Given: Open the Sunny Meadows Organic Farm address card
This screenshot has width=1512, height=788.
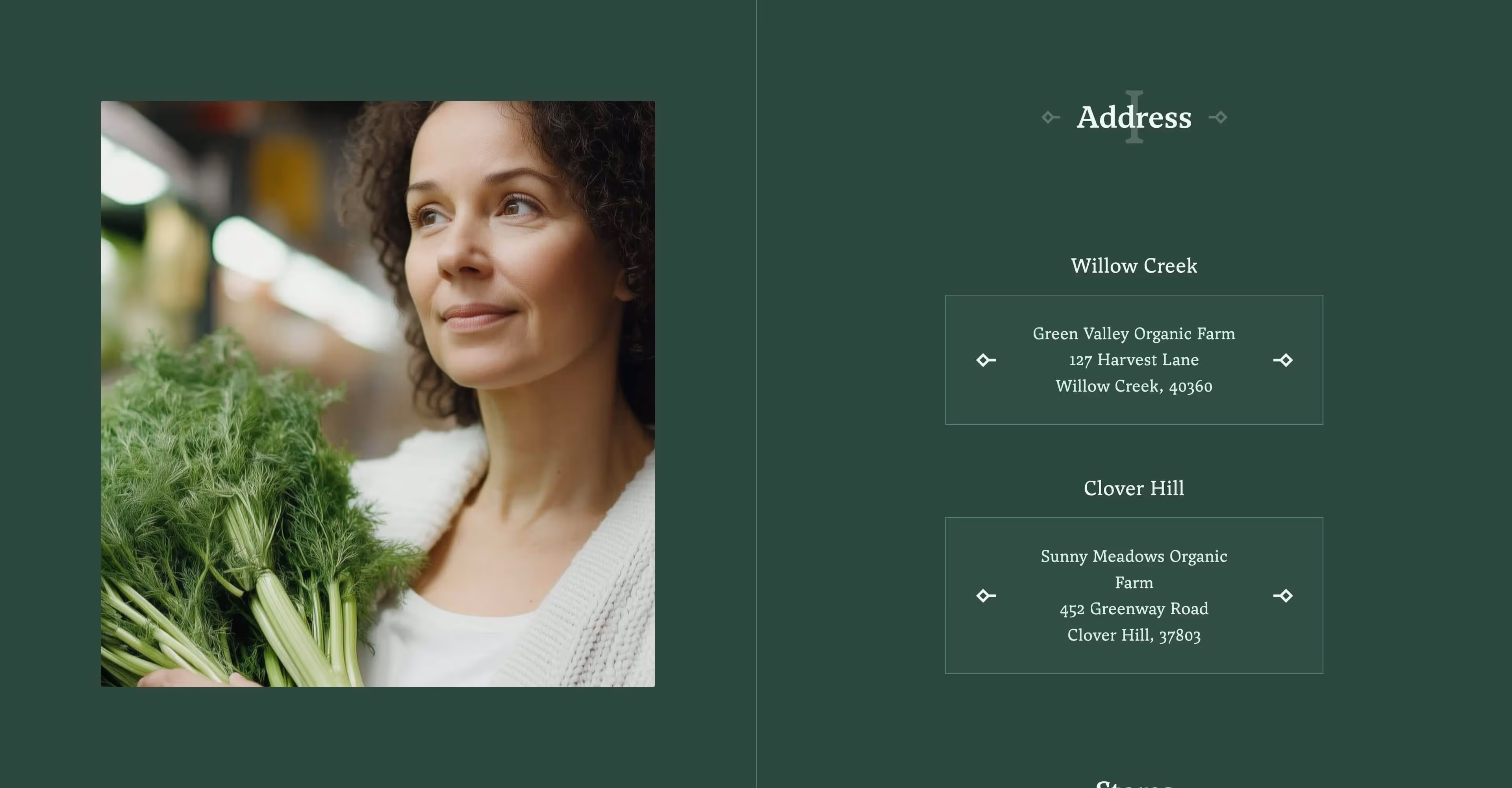Looking at the screenshot, I should pos(1134,595).
